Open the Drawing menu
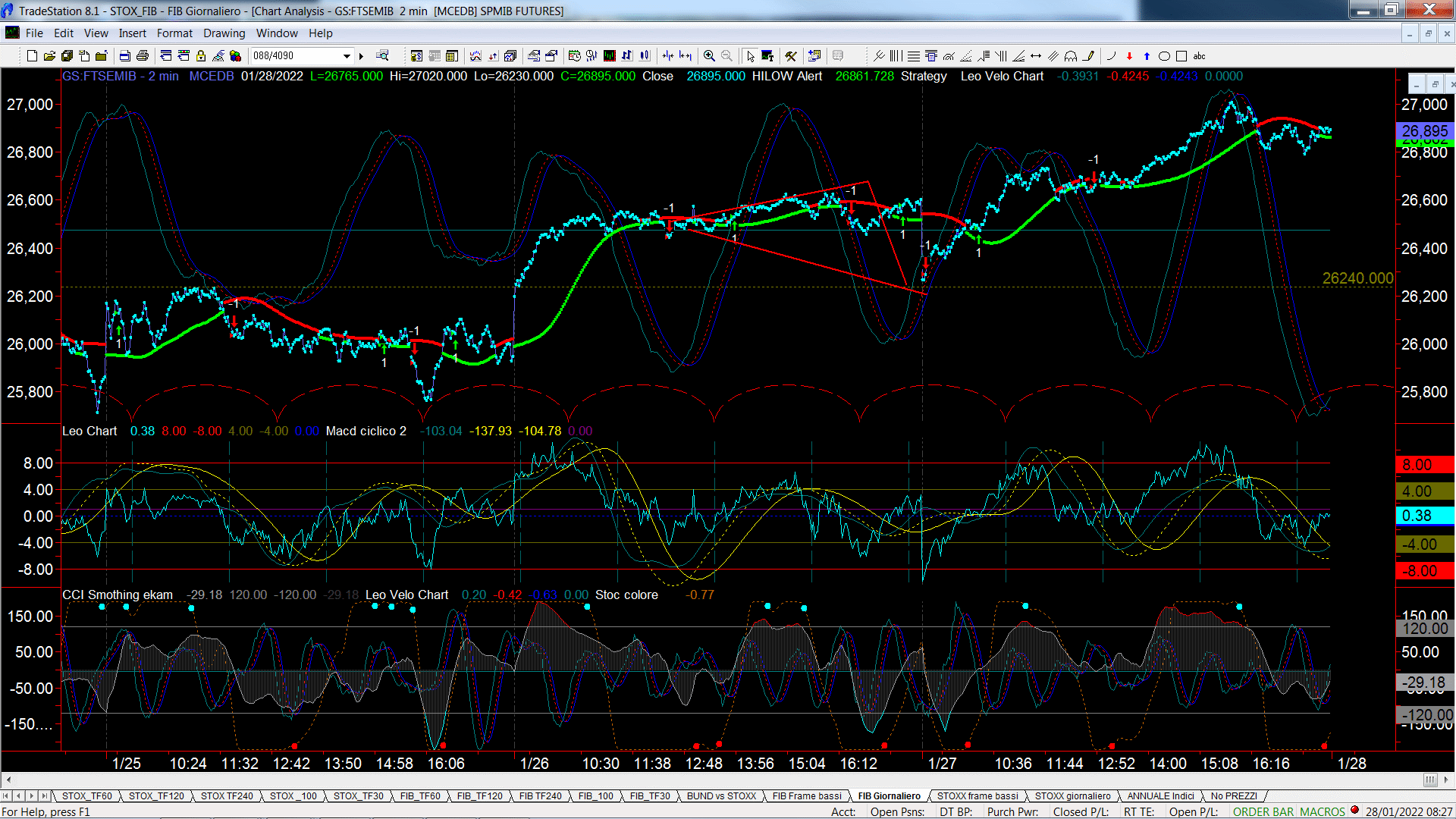 (x=224, y=33)
